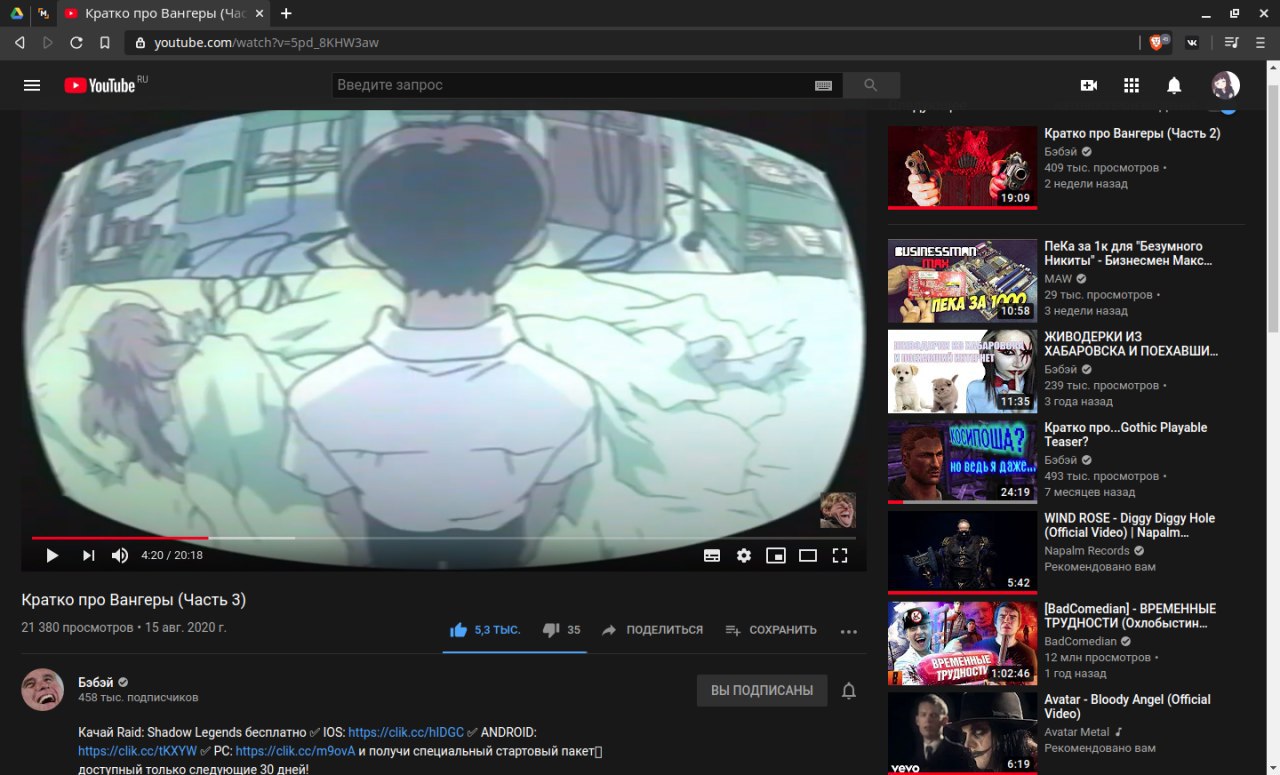Open a new browser tab
The image size is (1280, 775).
pyautogui.click(x=286, y=13)
